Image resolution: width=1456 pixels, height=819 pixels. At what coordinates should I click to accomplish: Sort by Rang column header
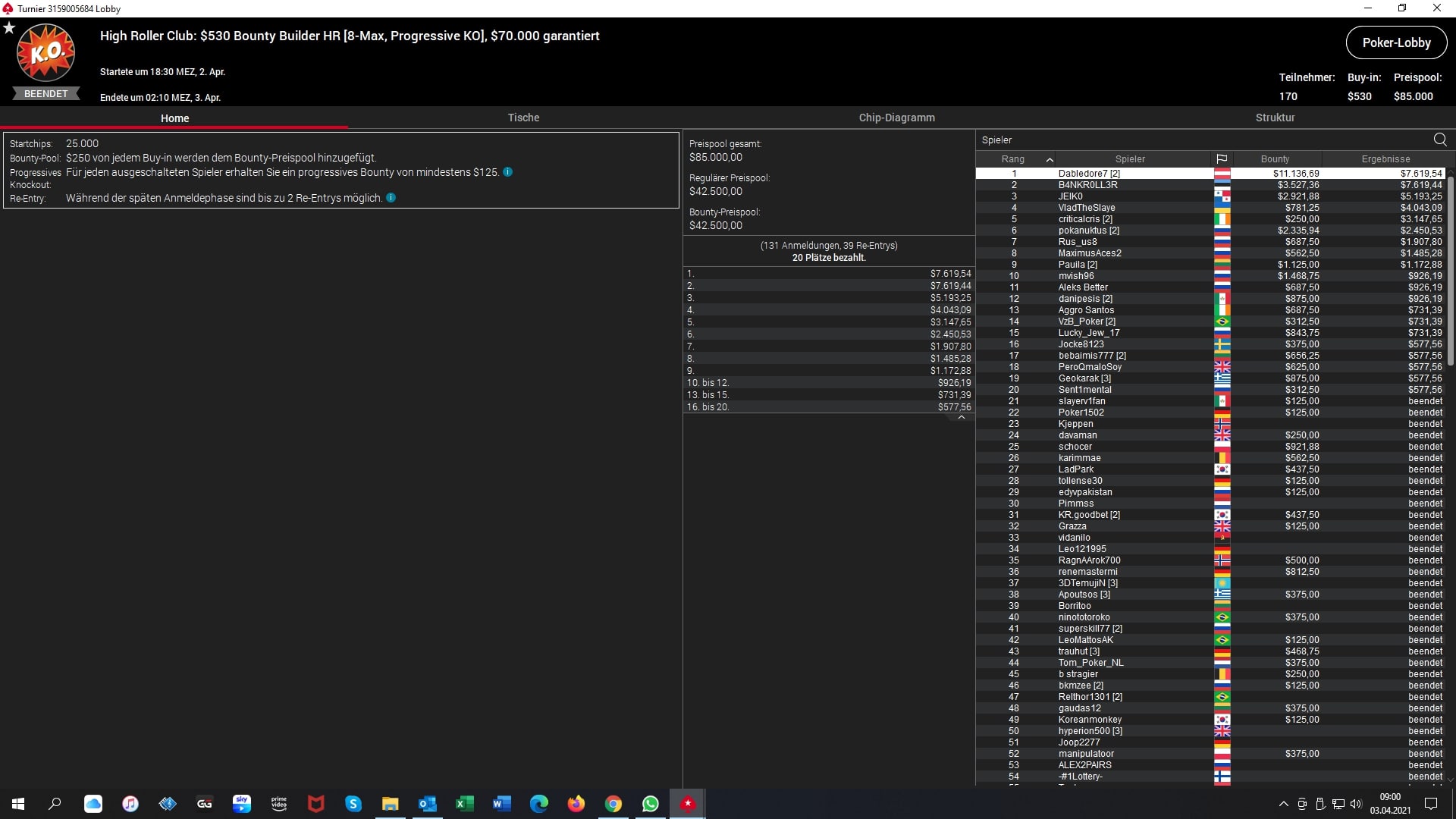(1012, 159)
